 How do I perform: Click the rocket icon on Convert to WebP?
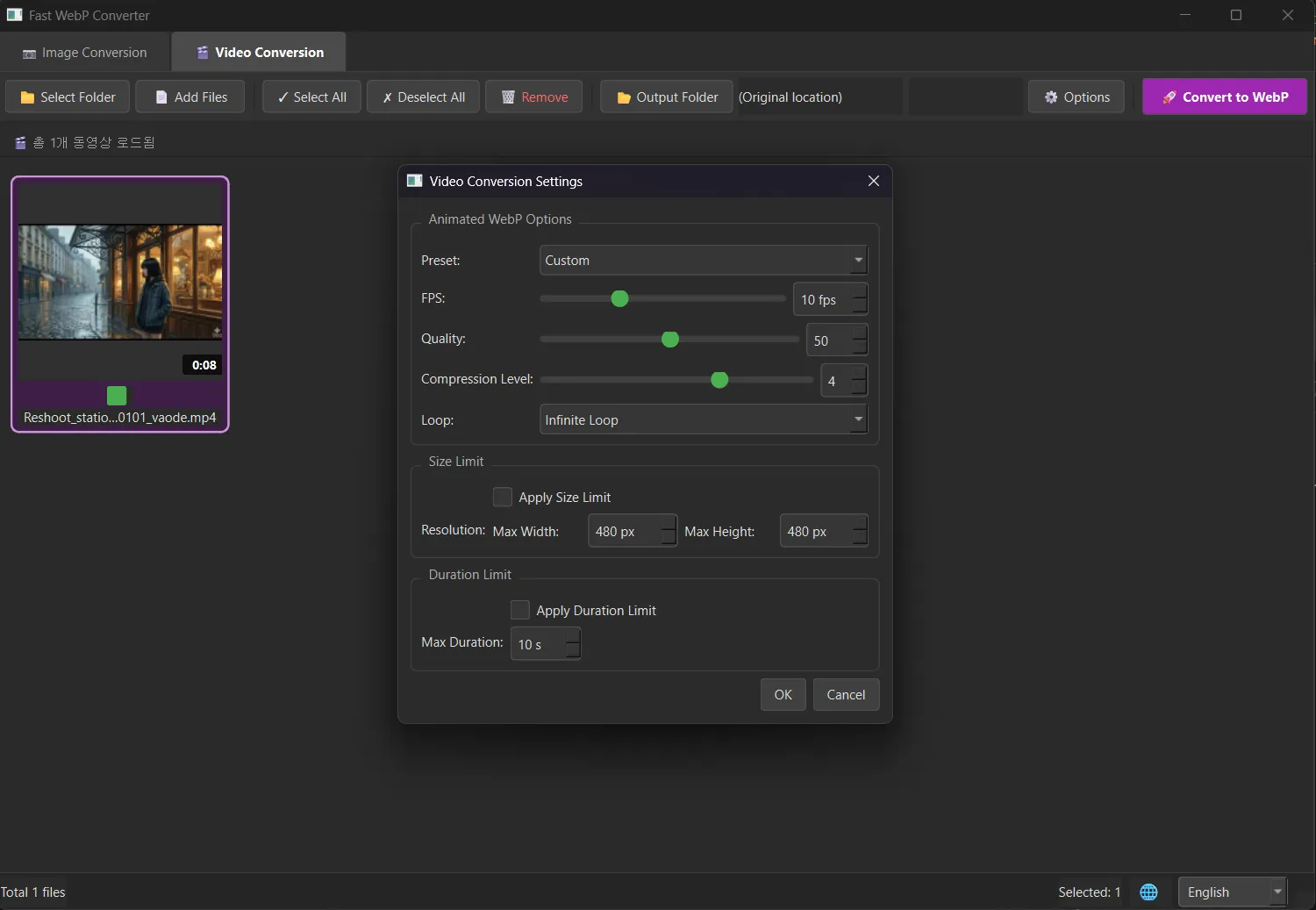click(x=1169, y=97)
